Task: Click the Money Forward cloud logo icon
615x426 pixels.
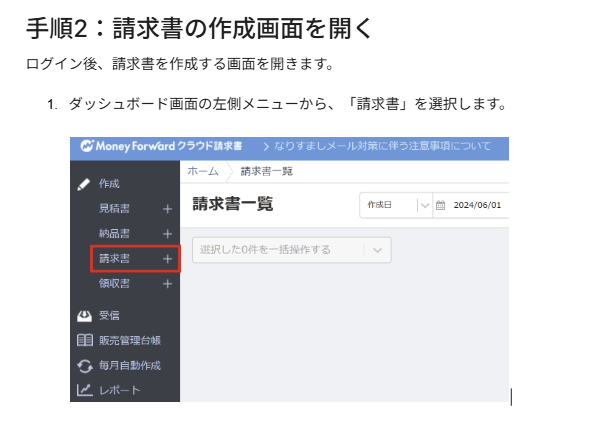Action: (86, 146)
